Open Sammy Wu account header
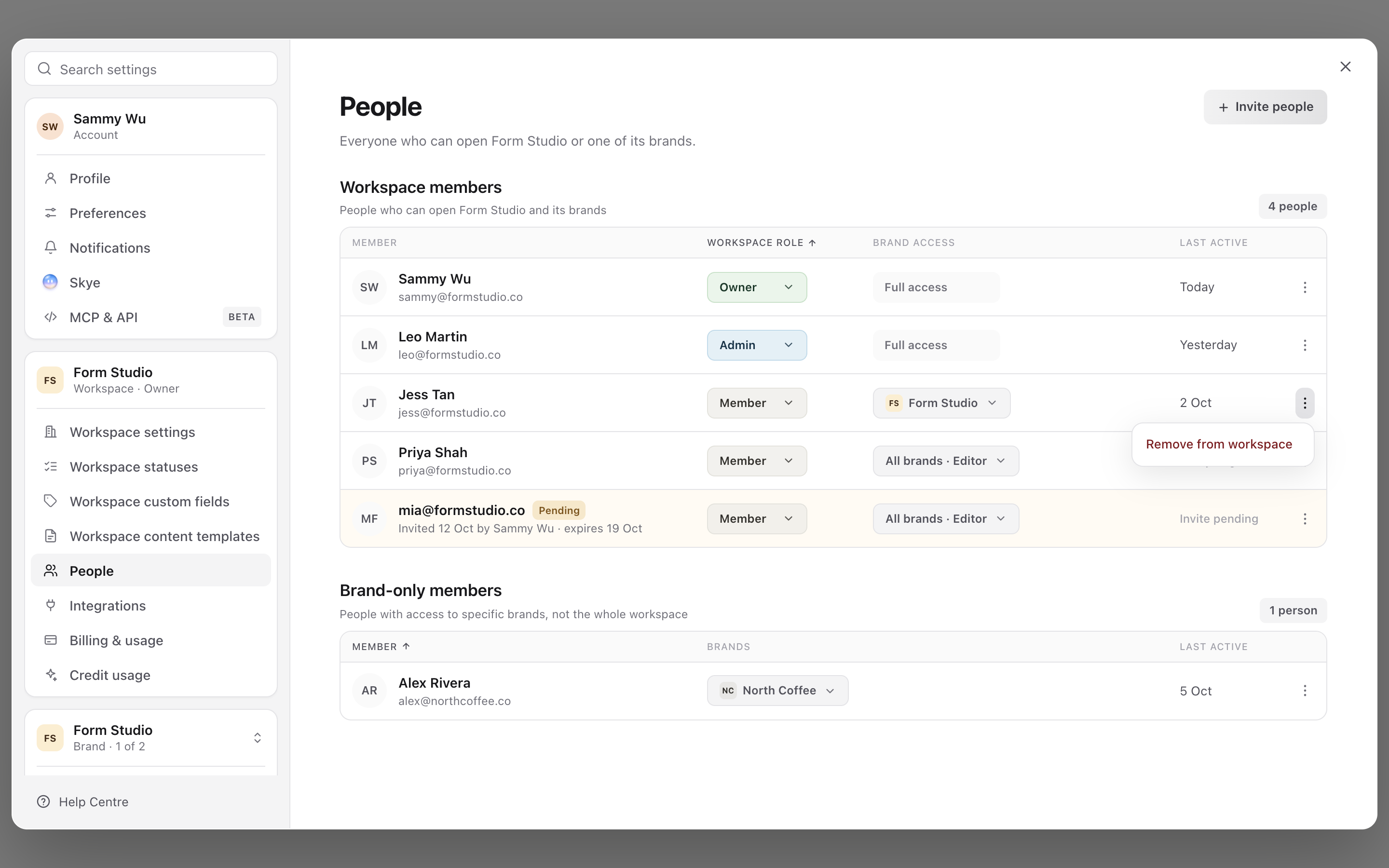The width and height of the screenshot is (1389, 868). coord(150,126)
